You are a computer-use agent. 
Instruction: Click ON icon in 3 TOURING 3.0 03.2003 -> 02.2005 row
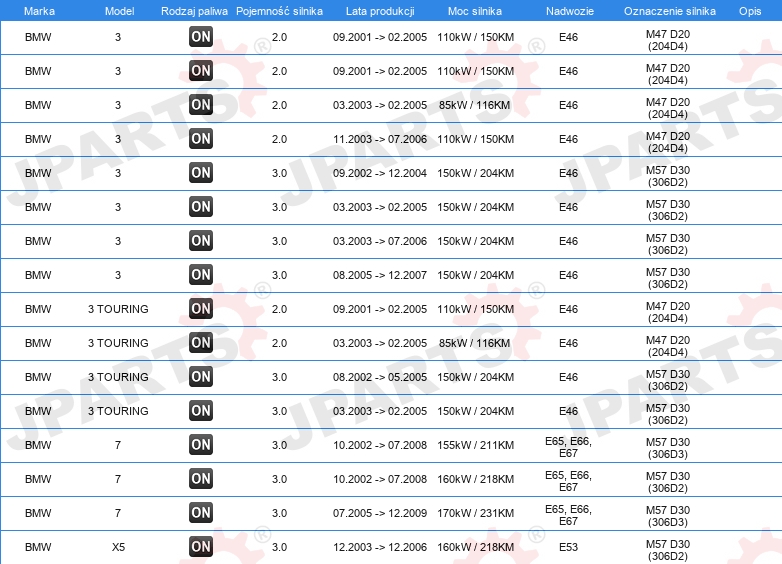[x=201, y=410]
